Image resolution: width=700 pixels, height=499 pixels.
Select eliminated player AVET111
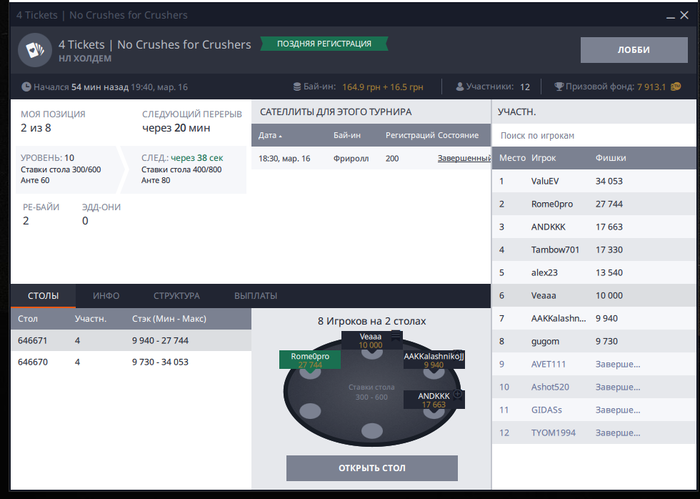click(x=594, y=364)
